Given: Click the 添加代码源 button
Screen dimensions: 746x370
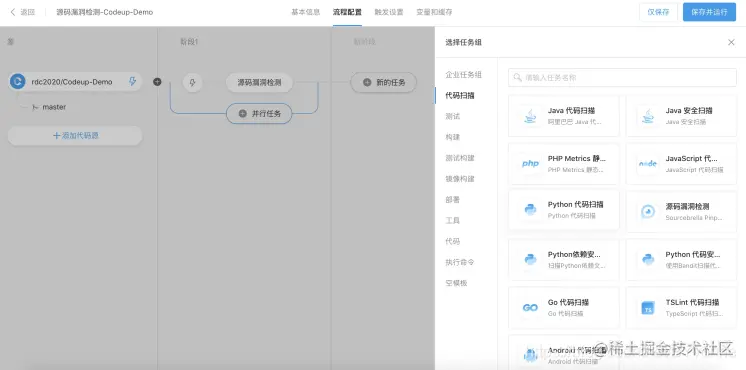Looking at the screenshot, I should point(75,136).
